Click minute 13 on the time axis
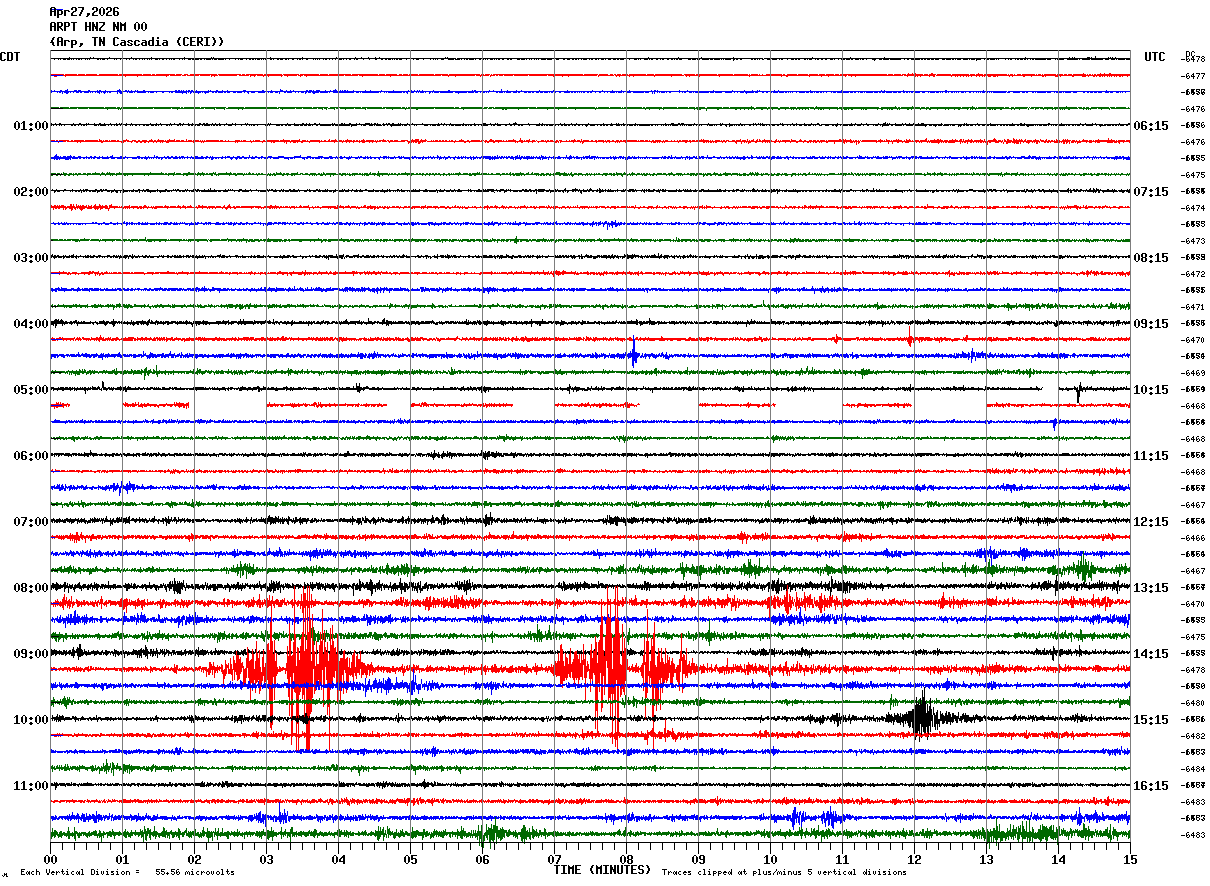The image size is (1210, 886). [986, 859]
